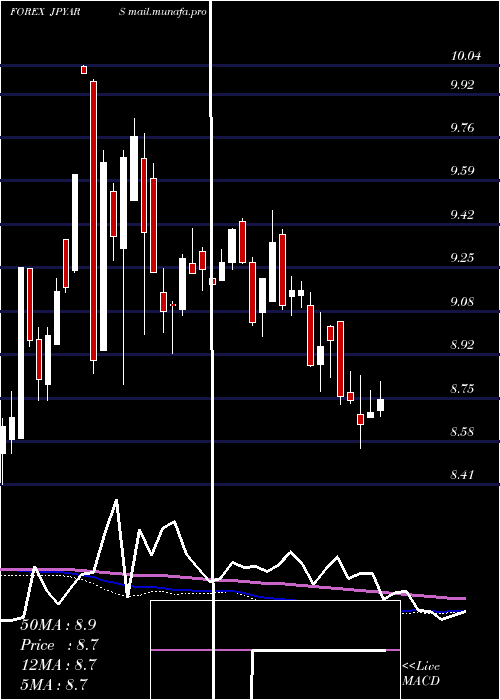Click the 50MA : 8.9 readout
The image size is (500, 700).
(58, 625)
